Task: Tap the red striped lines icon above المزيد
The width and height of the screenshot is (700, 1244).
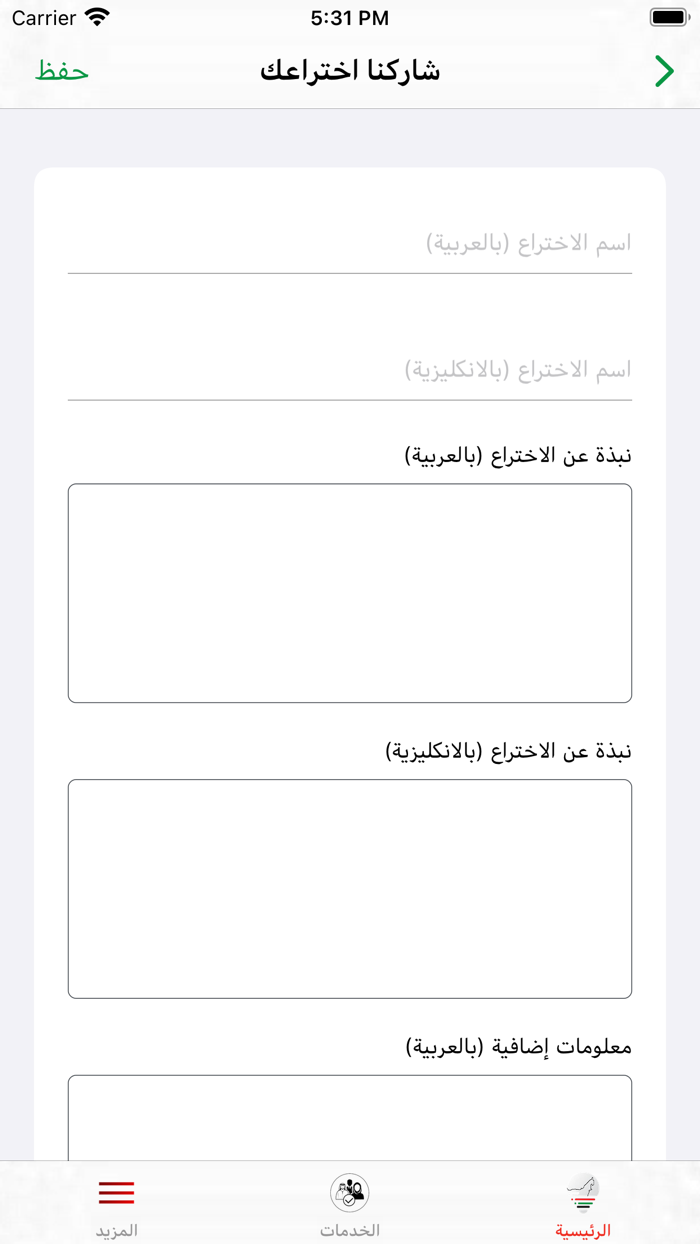Action: 116,1192
